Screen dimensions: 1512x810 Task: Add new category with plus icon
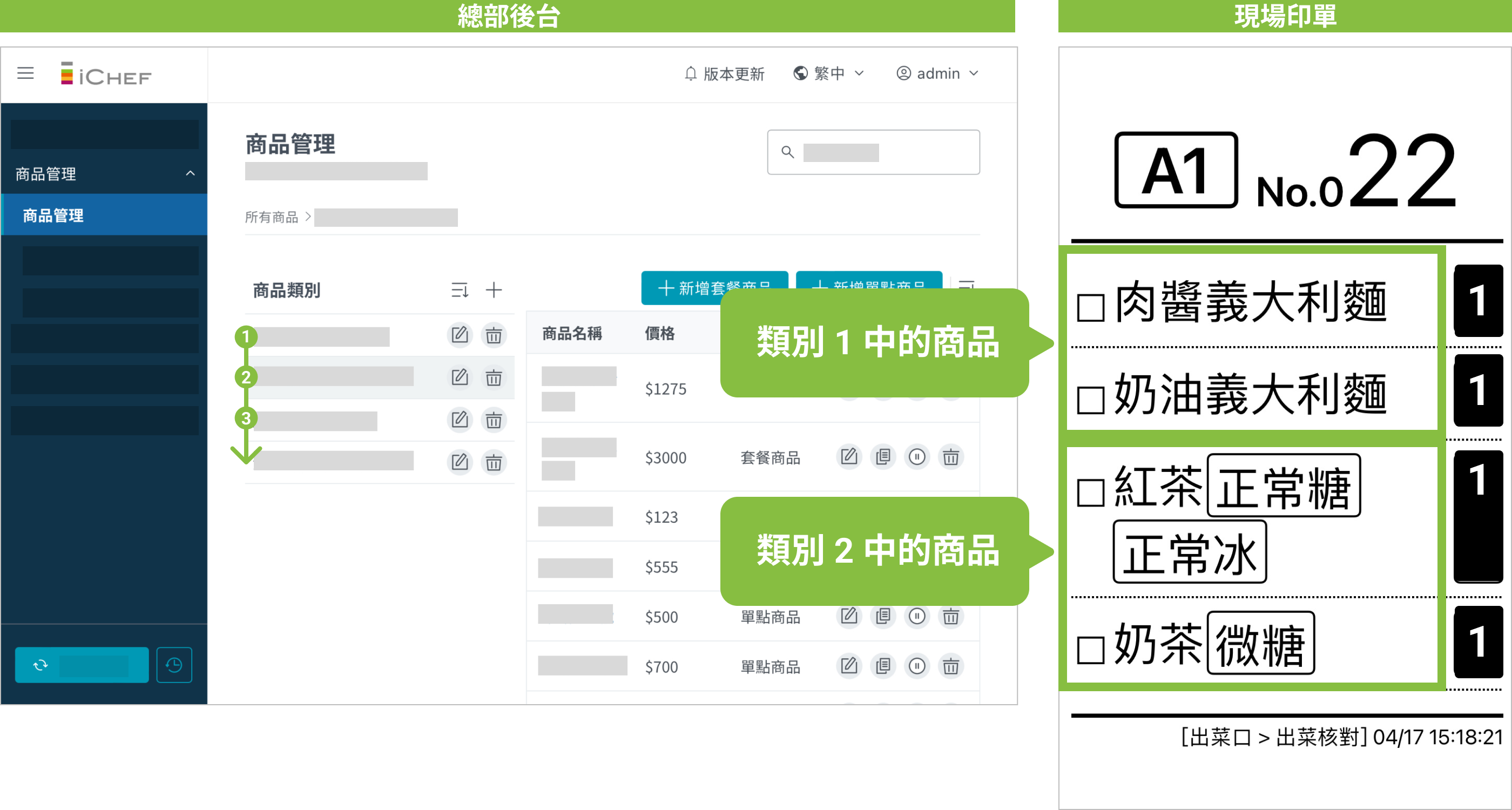pos(494,290)
